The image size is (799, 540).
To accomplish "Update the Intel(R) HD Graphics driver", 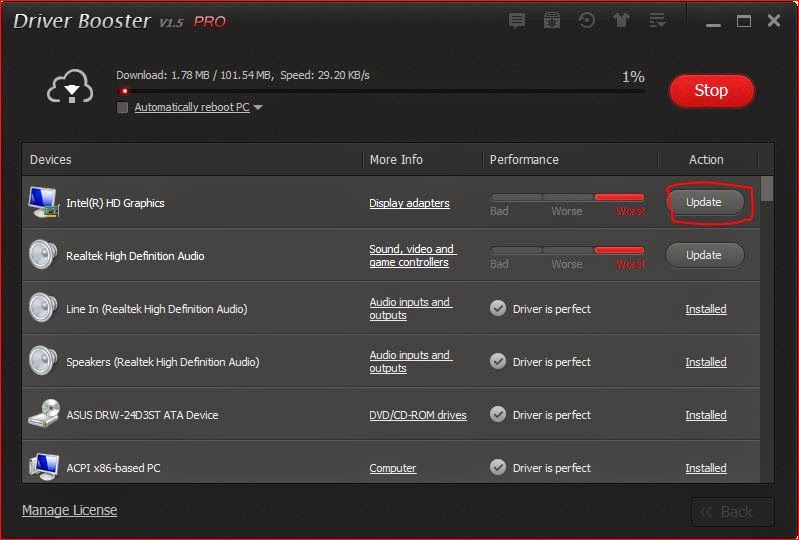I will click(704, 202).
